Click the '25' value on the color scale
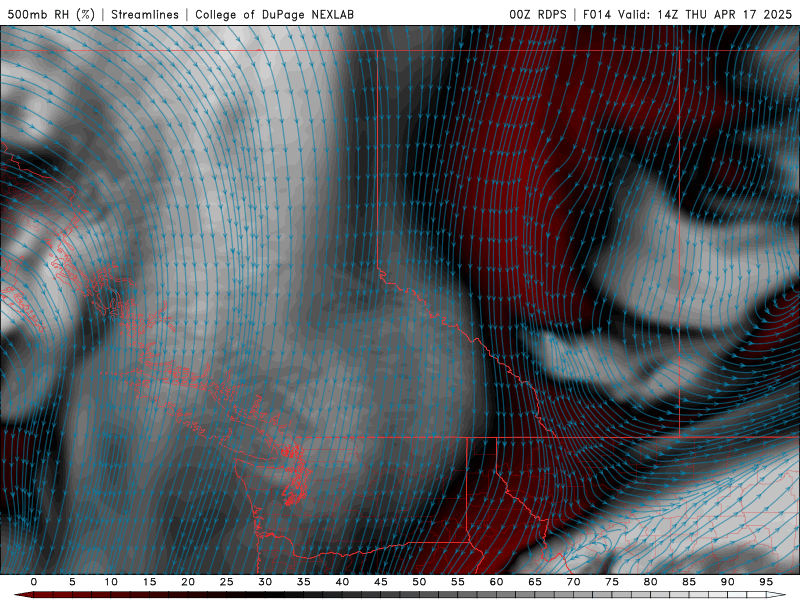This screenshot has height=600, width=800. [x=227, y=582]
